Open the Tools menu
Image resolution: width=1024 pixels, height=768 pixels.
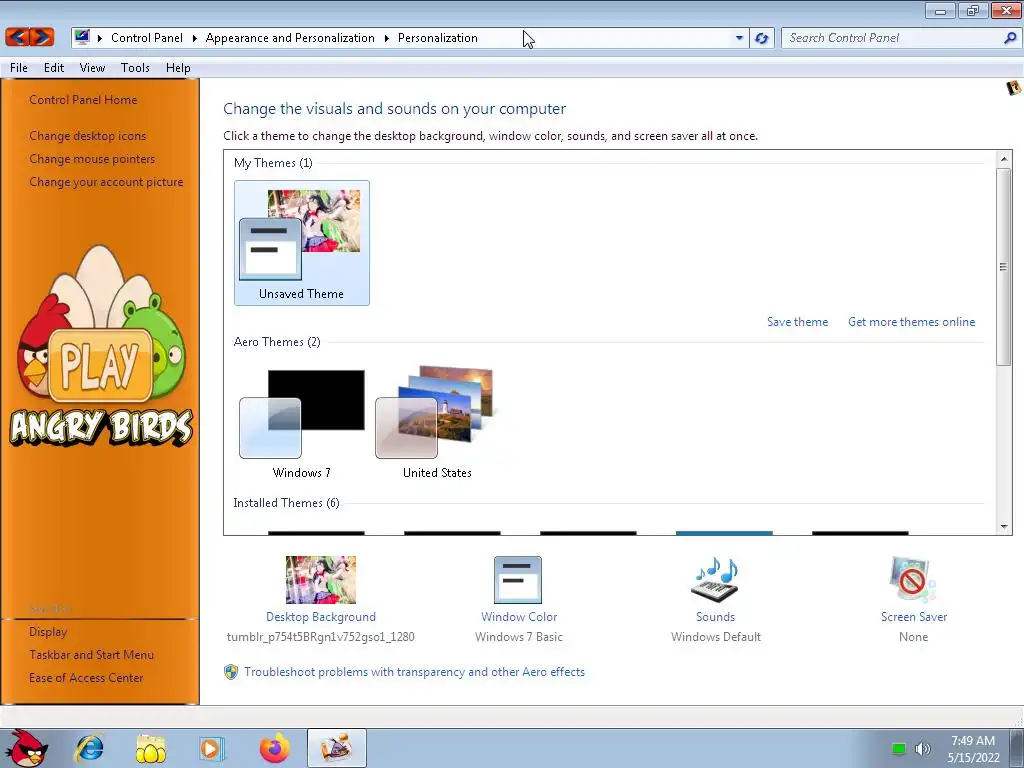coord(135,68)
